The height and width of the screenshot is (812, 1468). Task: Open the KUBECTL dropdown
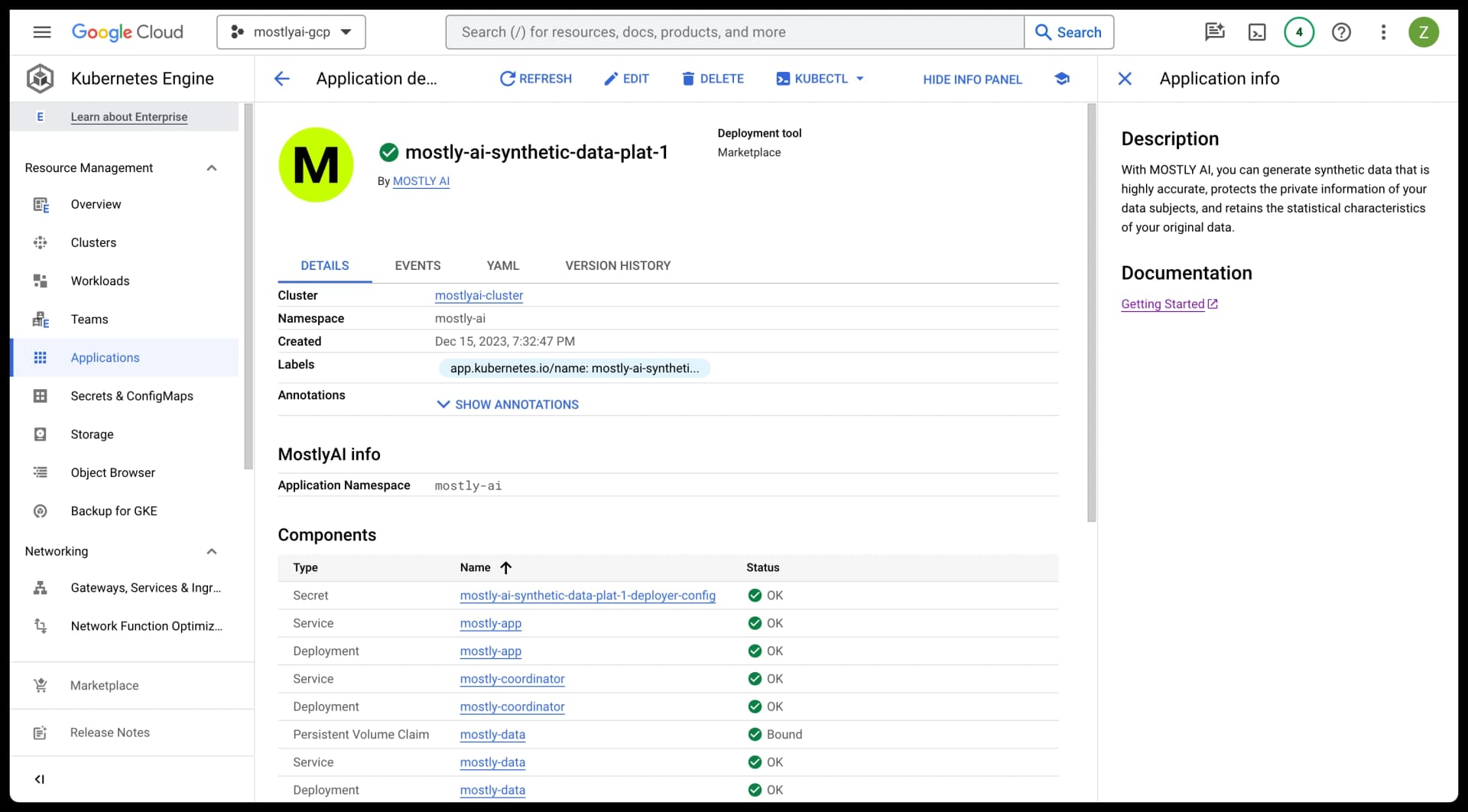(820, 79)
